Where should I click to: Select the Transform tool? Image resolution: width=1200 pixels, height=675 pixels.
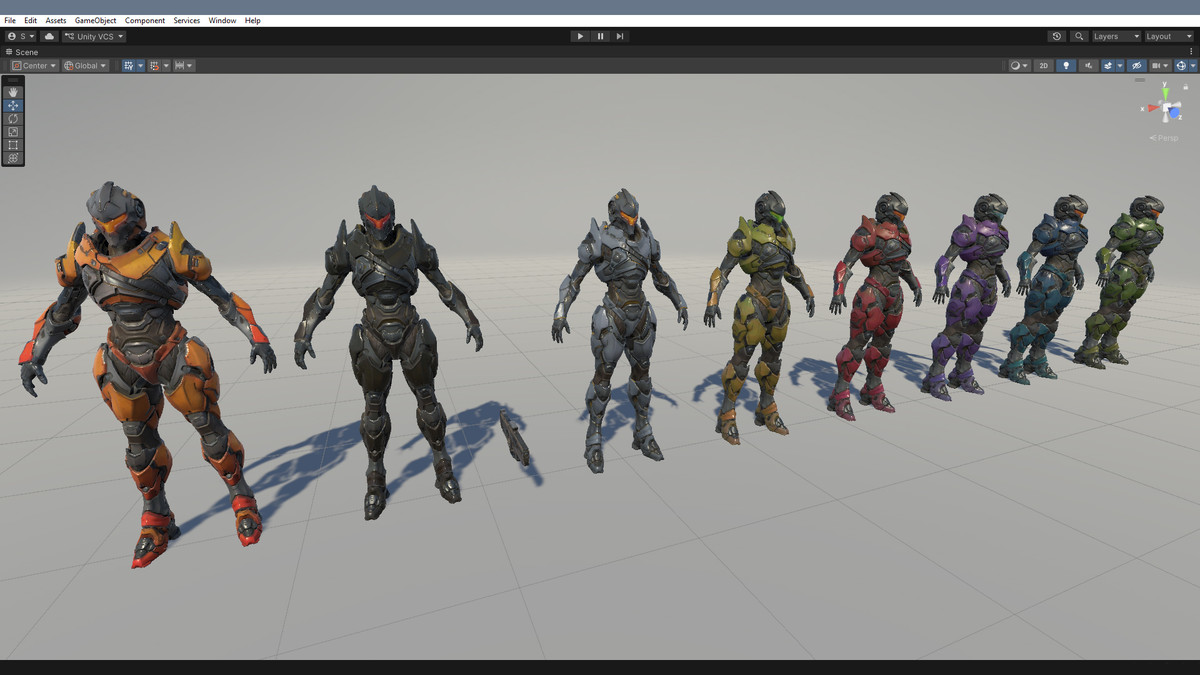coord(13,158)
